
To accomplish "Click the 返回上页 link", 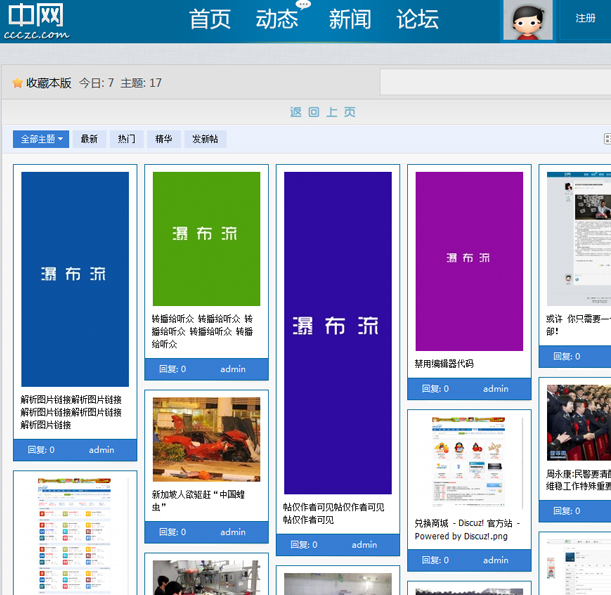I will (x=323, y=112).
